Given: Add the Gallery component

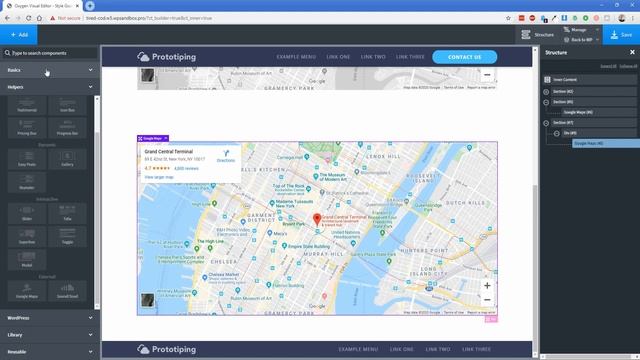Looking at the screenshot, I should [x=67, y=159].
